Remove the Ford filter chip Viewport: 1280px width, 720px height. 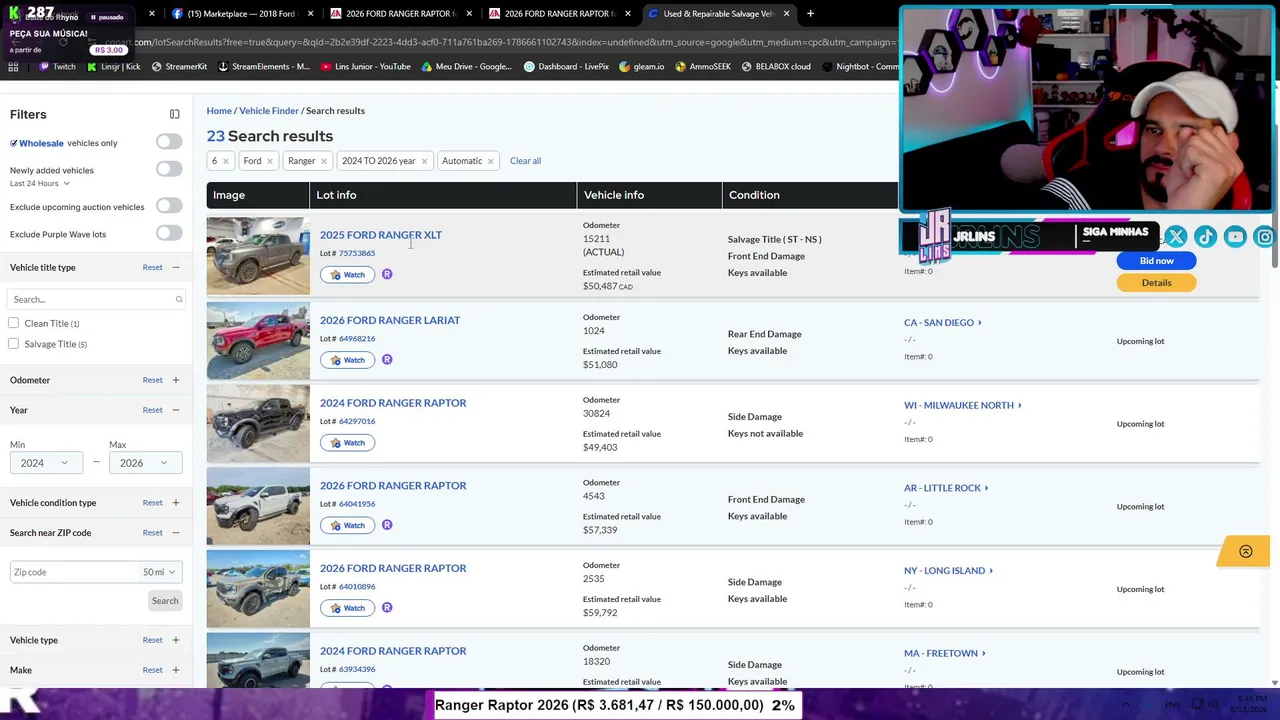269,161
